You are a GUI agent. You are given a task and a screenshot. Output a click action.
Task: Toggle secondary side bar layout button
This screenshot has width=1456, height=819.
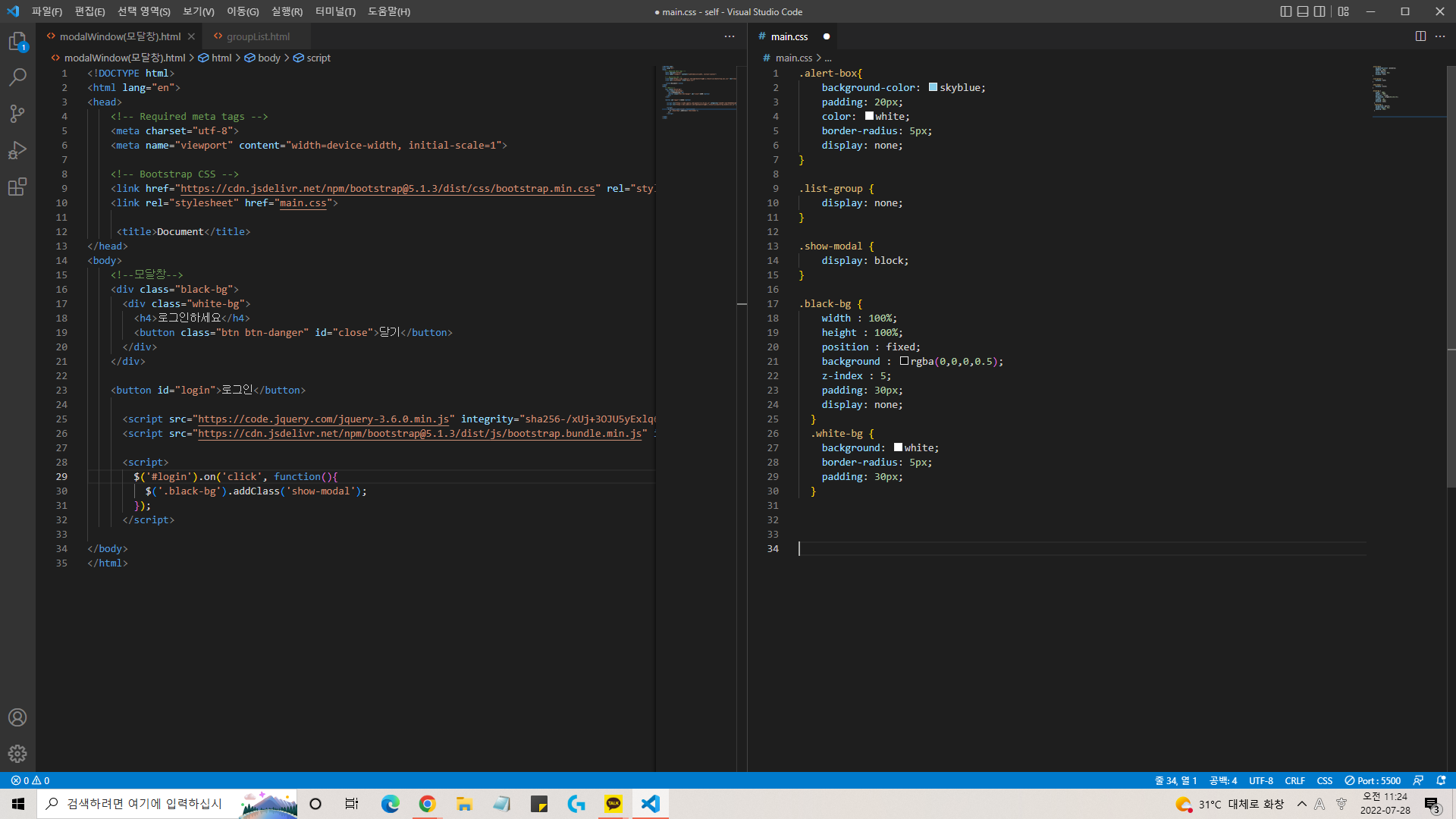pyautogui.click(x=1319, y=11)
